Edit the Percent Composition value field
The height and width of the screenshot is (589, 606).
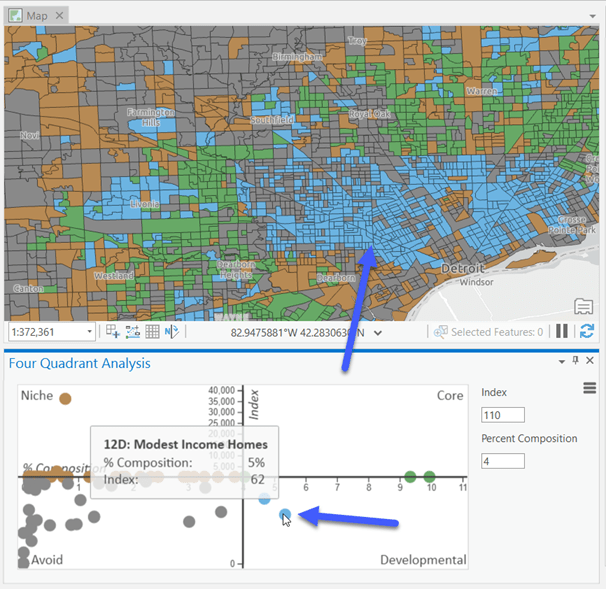503,461
